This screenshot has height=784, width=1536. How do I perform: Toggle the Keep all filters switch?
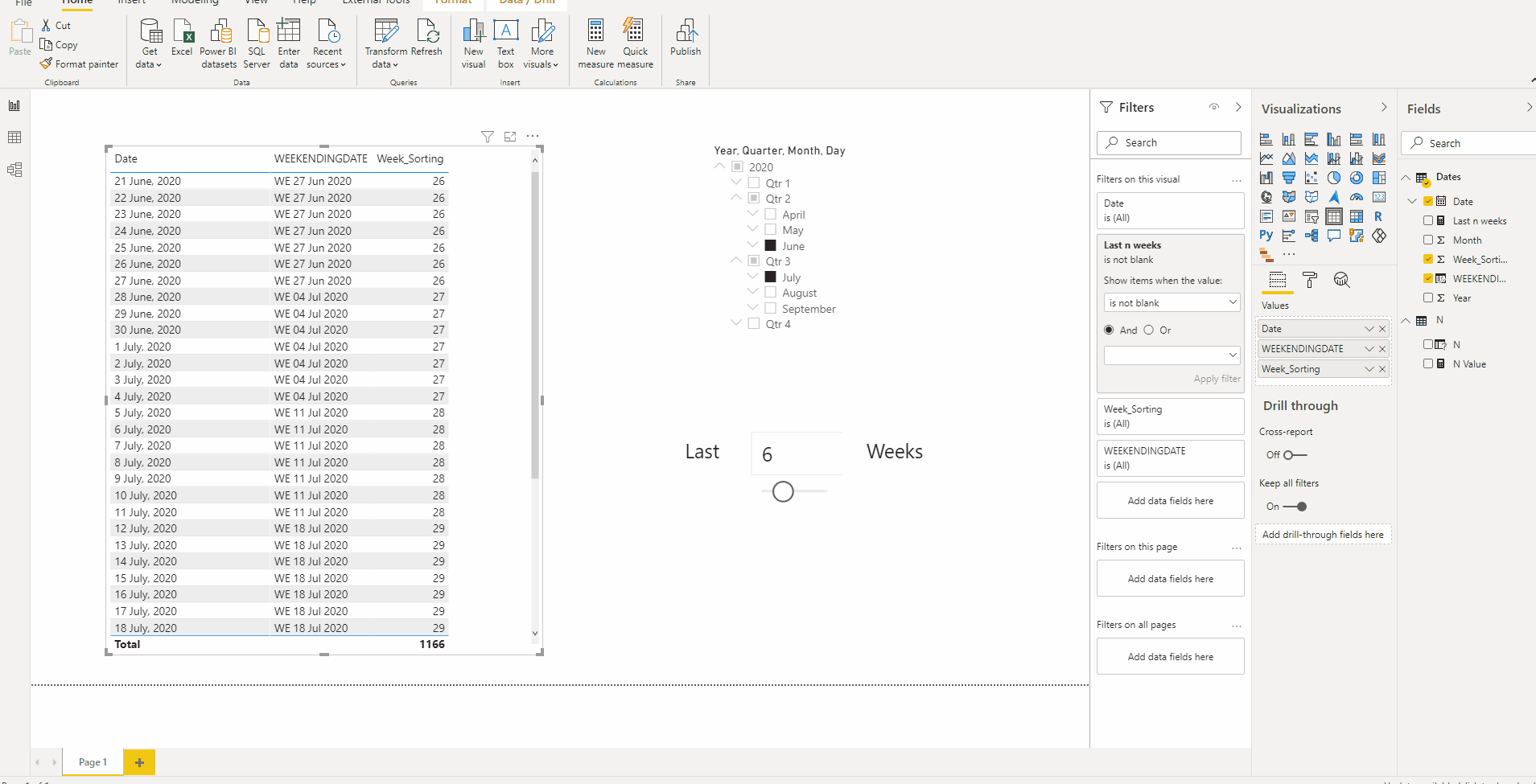(1295, 507)
